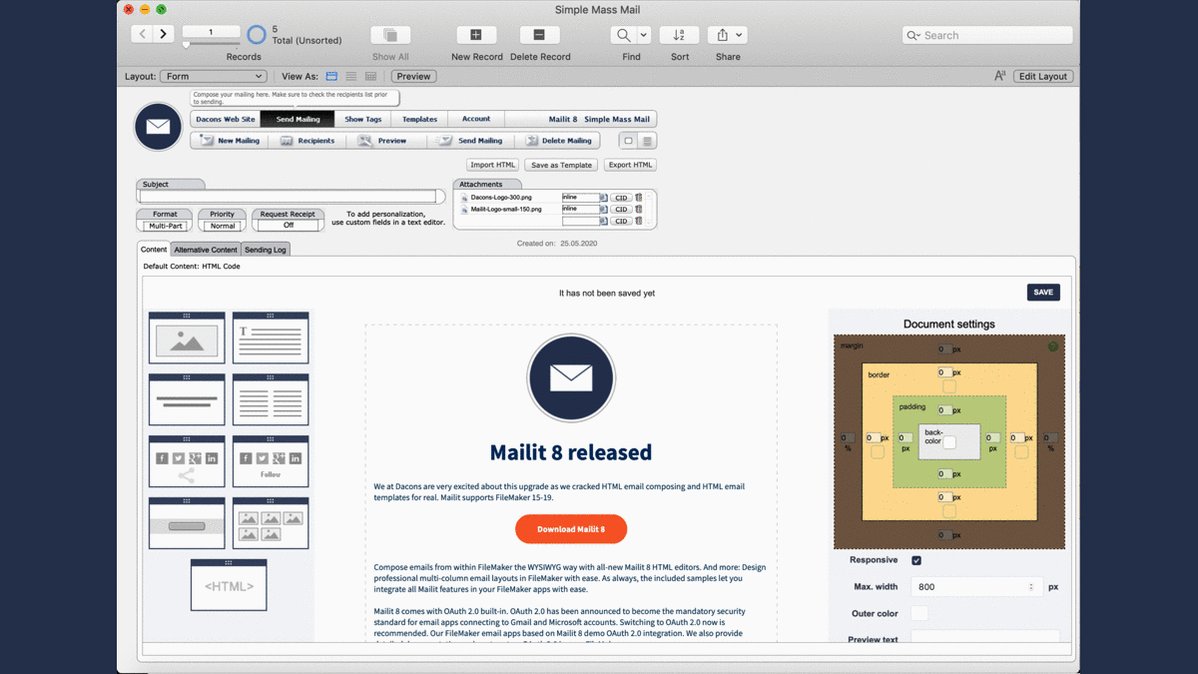Click the Sort icon in toolbar
The width and height of the screenshot is (1198, 674).
[678, 35]
